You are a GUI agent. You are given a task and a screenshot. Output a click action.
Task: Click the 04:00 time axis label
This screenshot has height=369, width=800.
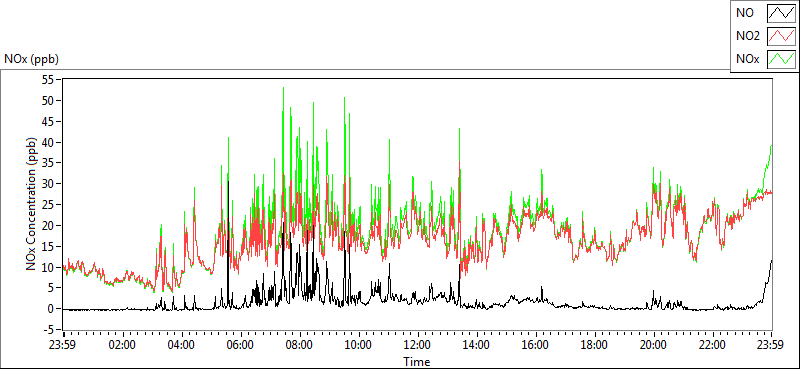pos(182,345)
